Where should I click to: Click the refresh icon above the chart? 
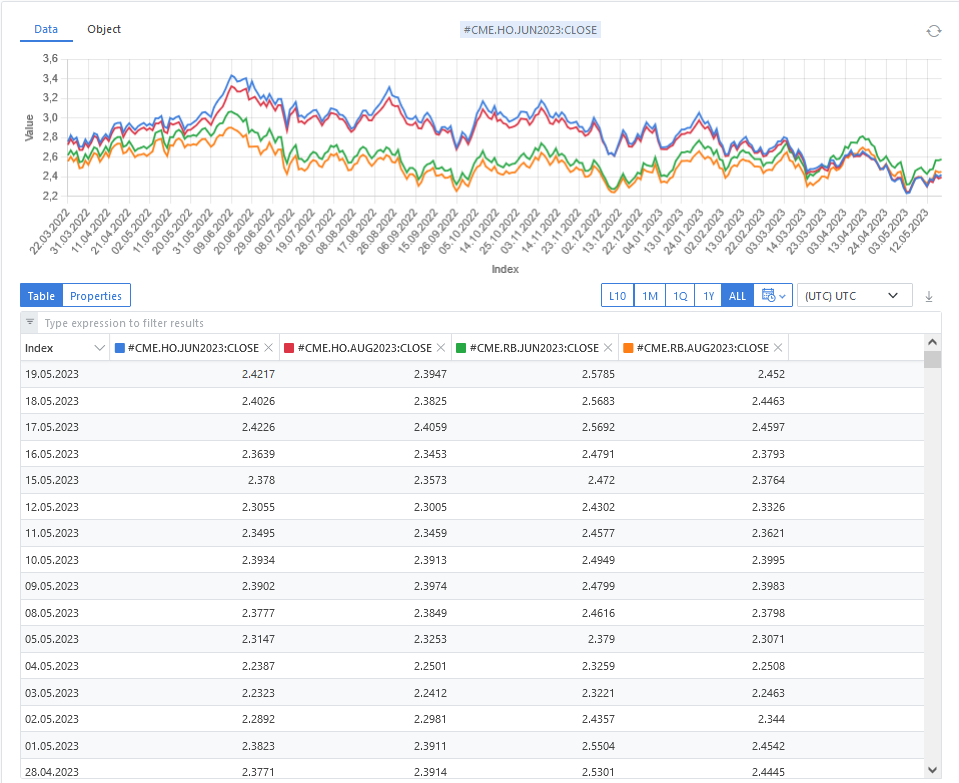(x=933, y=31)
